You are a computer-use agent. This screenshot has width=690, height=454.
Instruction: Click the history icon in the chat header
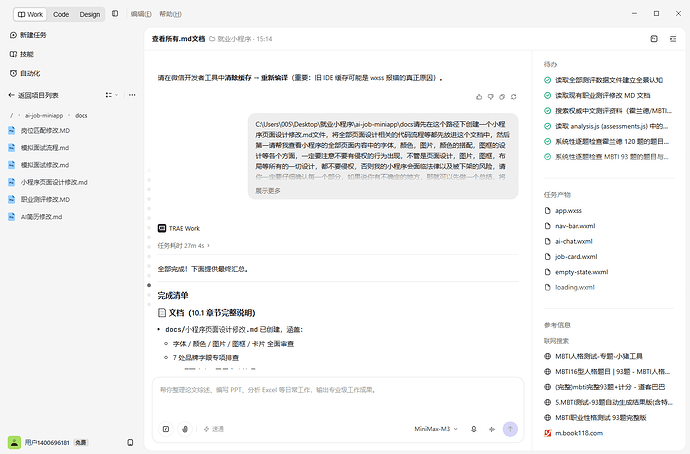pos(654,39)
